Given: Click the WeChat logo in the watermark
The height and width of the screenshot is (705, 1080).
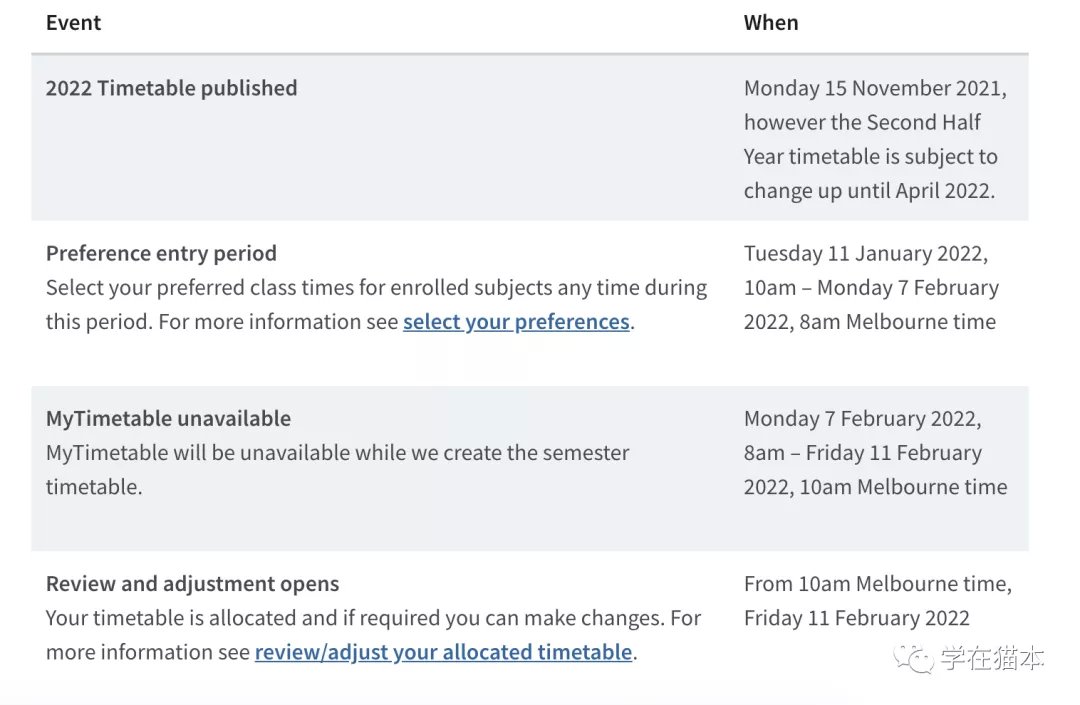Looking at the screenshot, I should click(x=913, y=659).
